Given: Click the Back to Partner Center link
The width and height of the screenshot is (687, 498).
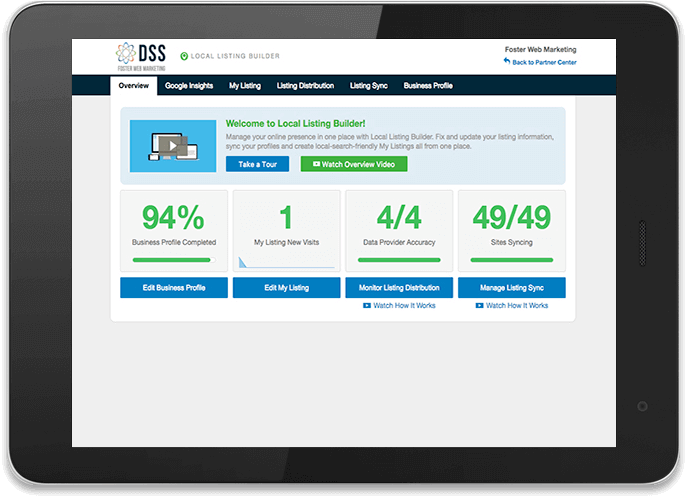Looking at the screenshot, I should click(544, 62).
